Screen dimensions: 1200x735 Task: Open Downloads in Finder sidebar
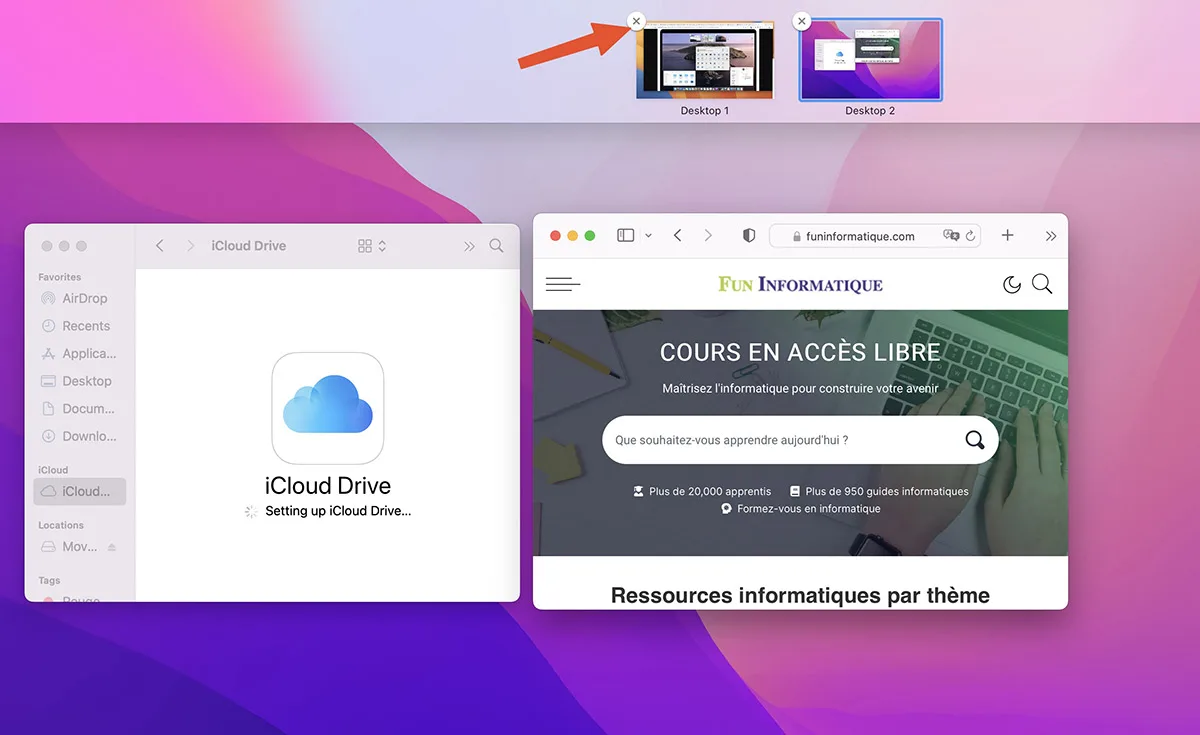pyautogui.click(x=80, y=436)
